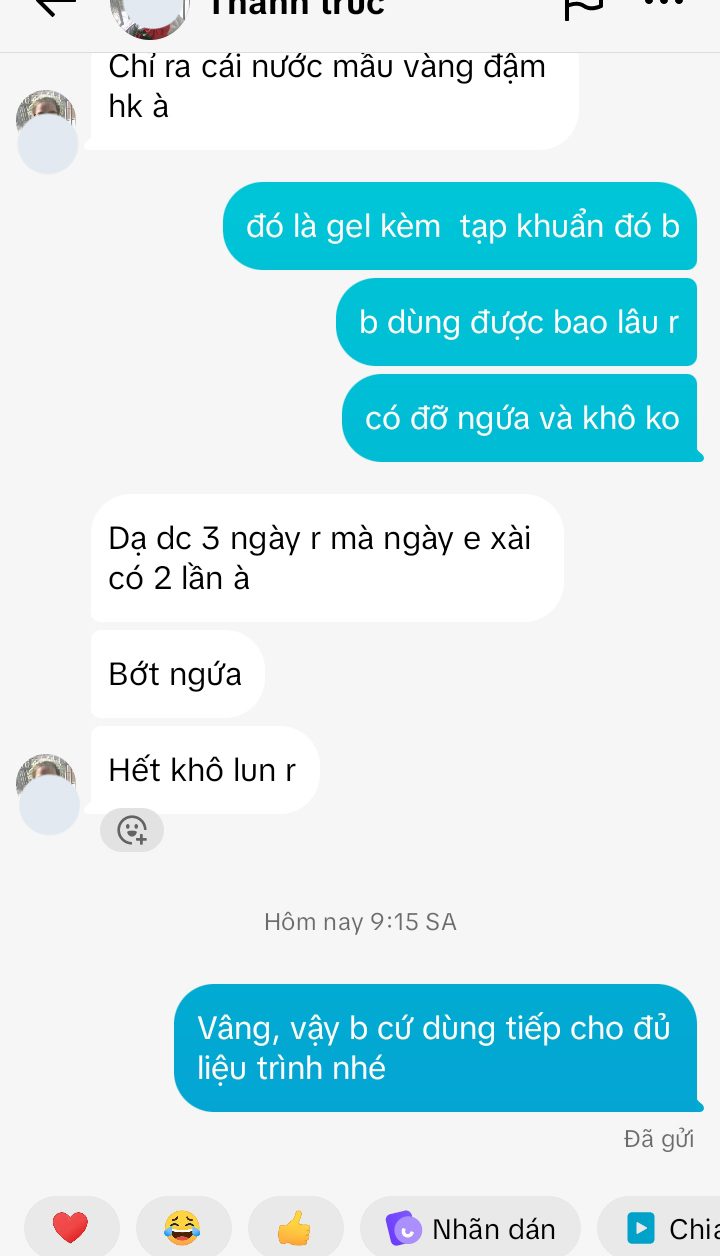Open Thanh Truc profile avatar in header
720x1256 pixels.
pyautogui.click(x=149, y=12)
